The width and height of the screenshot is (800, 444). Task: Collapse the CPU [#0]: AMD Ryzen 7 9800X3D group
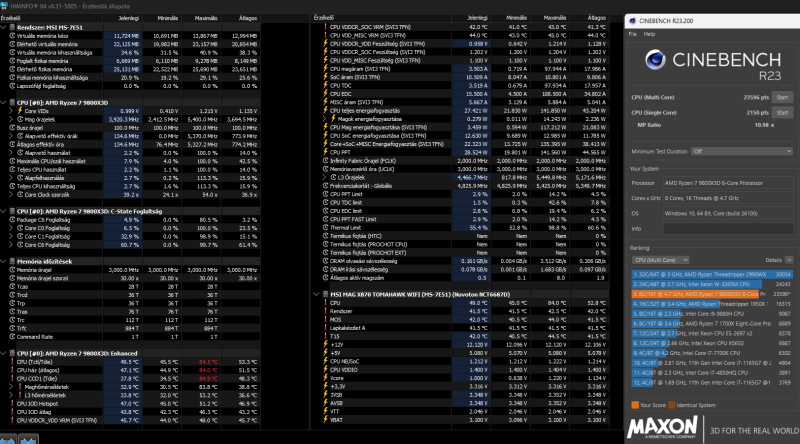pos(4,103)
